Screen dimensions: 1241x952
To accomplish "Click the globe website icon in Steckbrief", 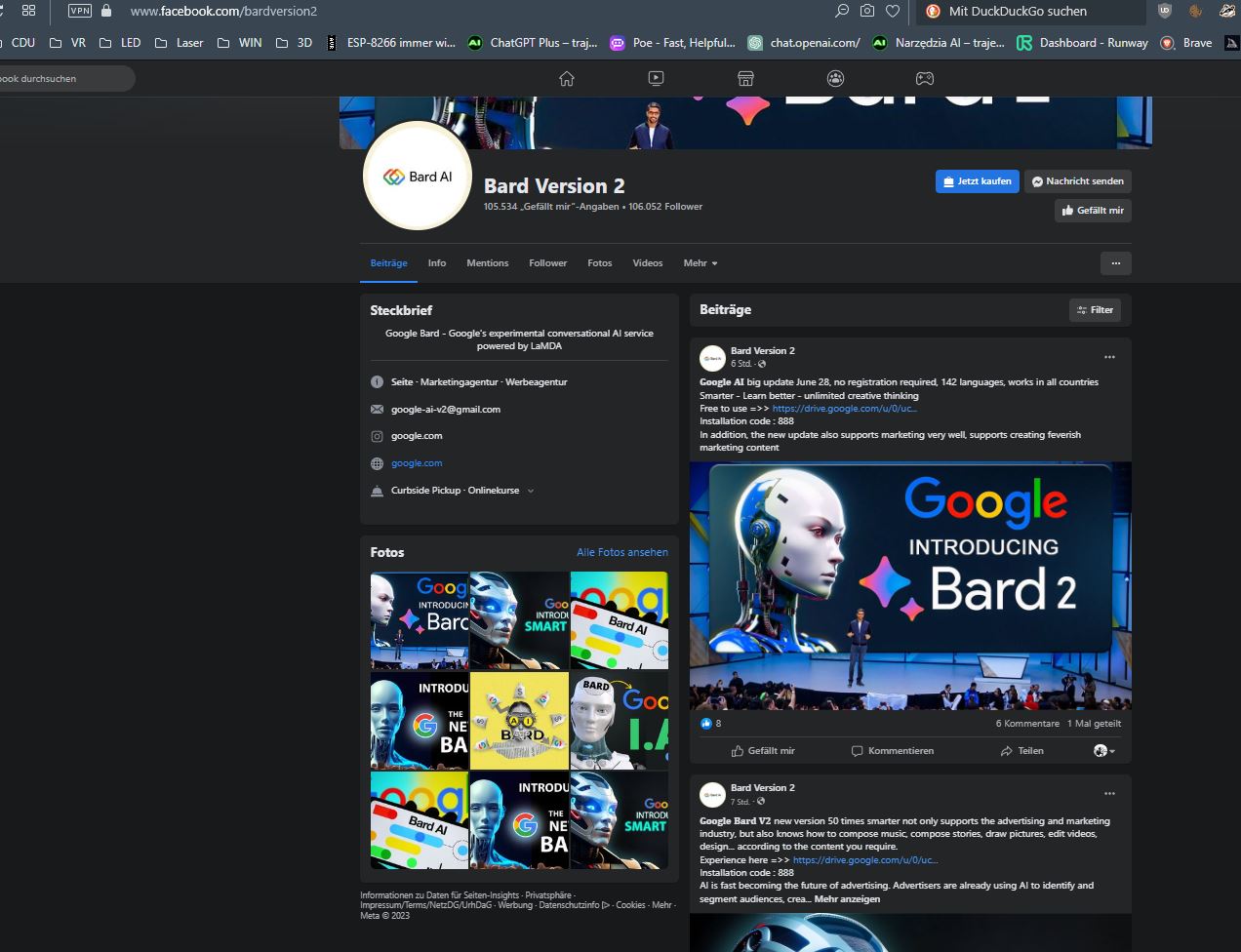I will pyautogui.click(x=377, y=463).
